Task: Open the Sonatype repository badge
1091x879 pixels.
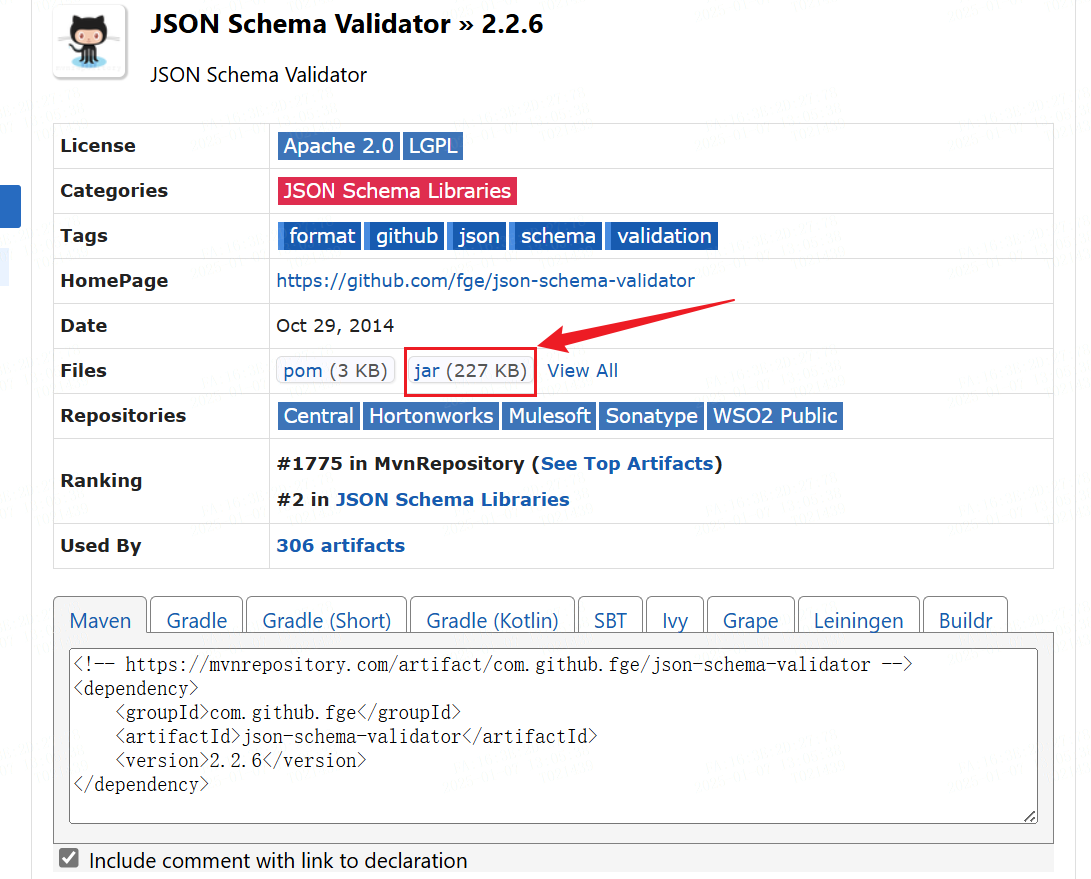Action: tap(651, 416)
